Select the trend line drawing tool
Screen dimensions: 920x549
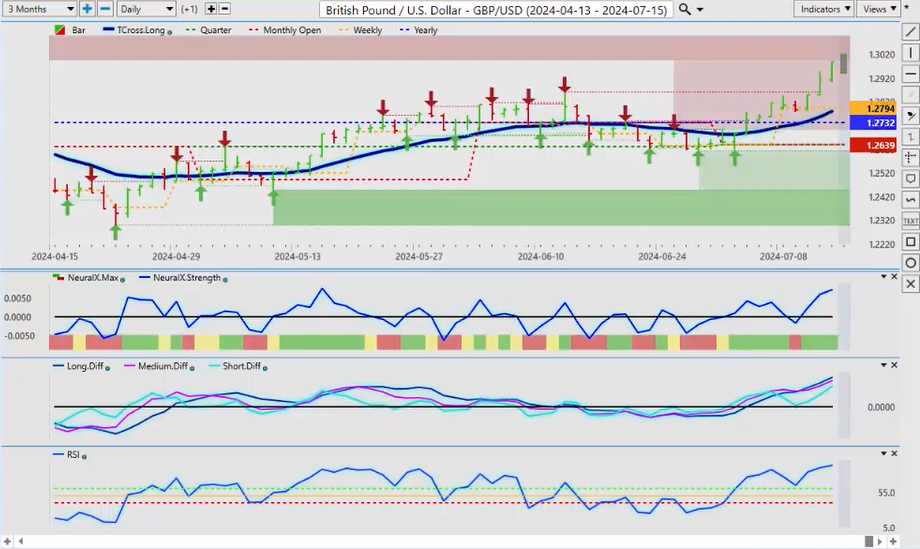pos(911,32)
